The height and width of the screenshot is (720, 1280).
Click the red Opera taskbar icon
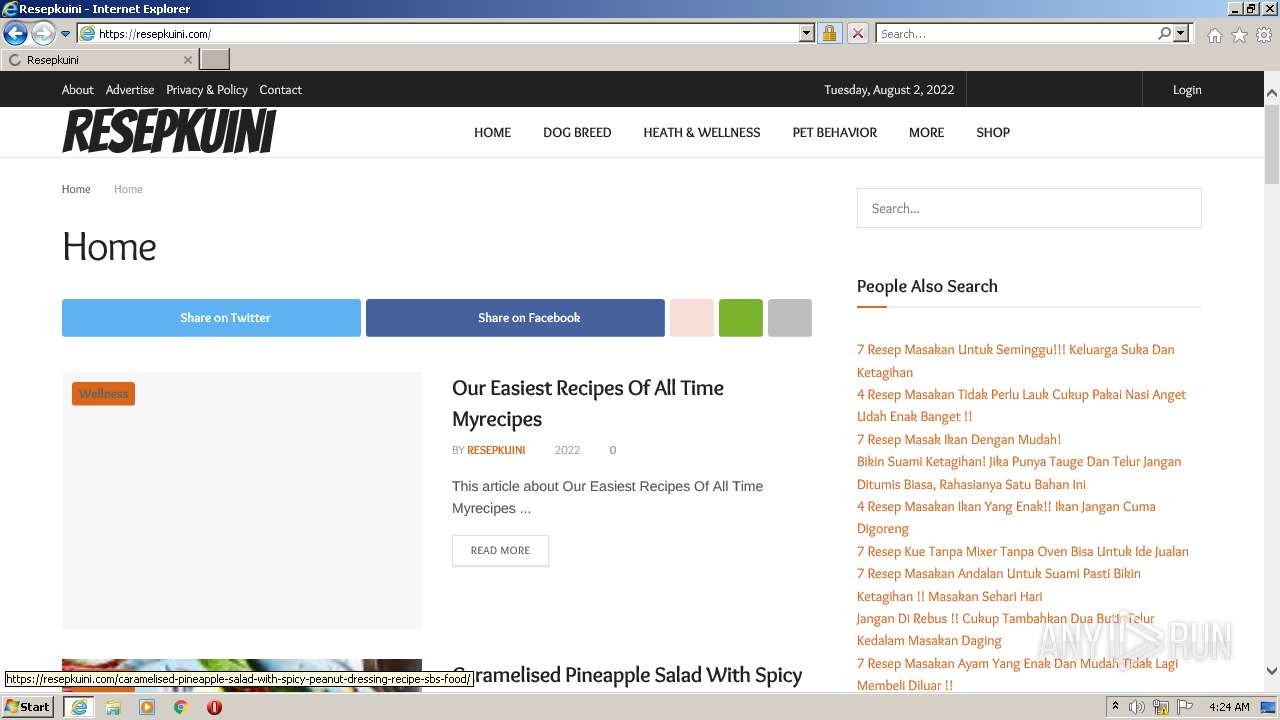pyautogui.click(x=214, y=707)
